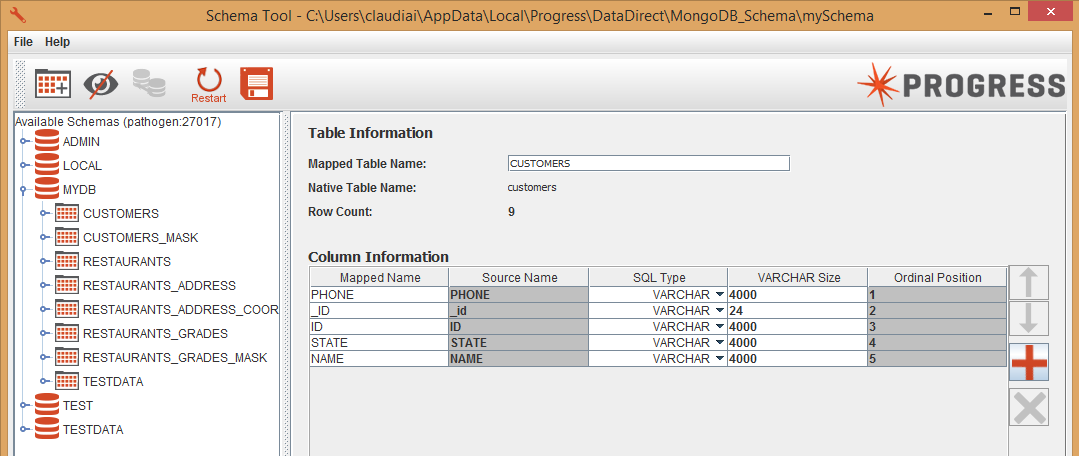Click the NAME mapped name cell
The width and height of the screenshot is (1079, 456).
pyautogui.click(x=379, y=358)
